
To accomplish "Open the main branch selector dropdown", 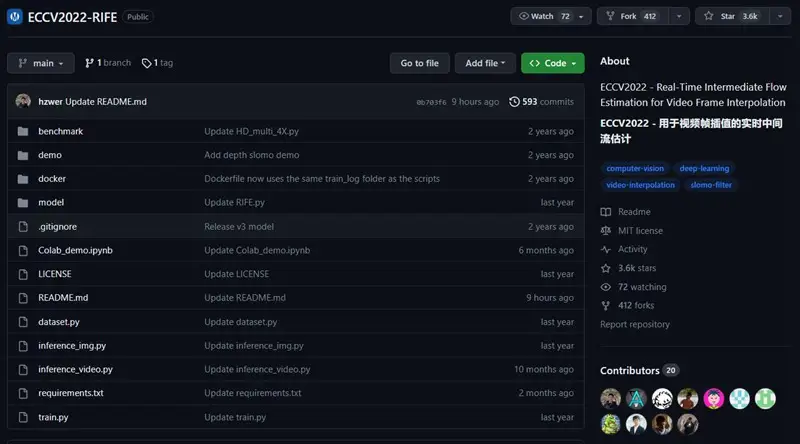I will point(41,63).
